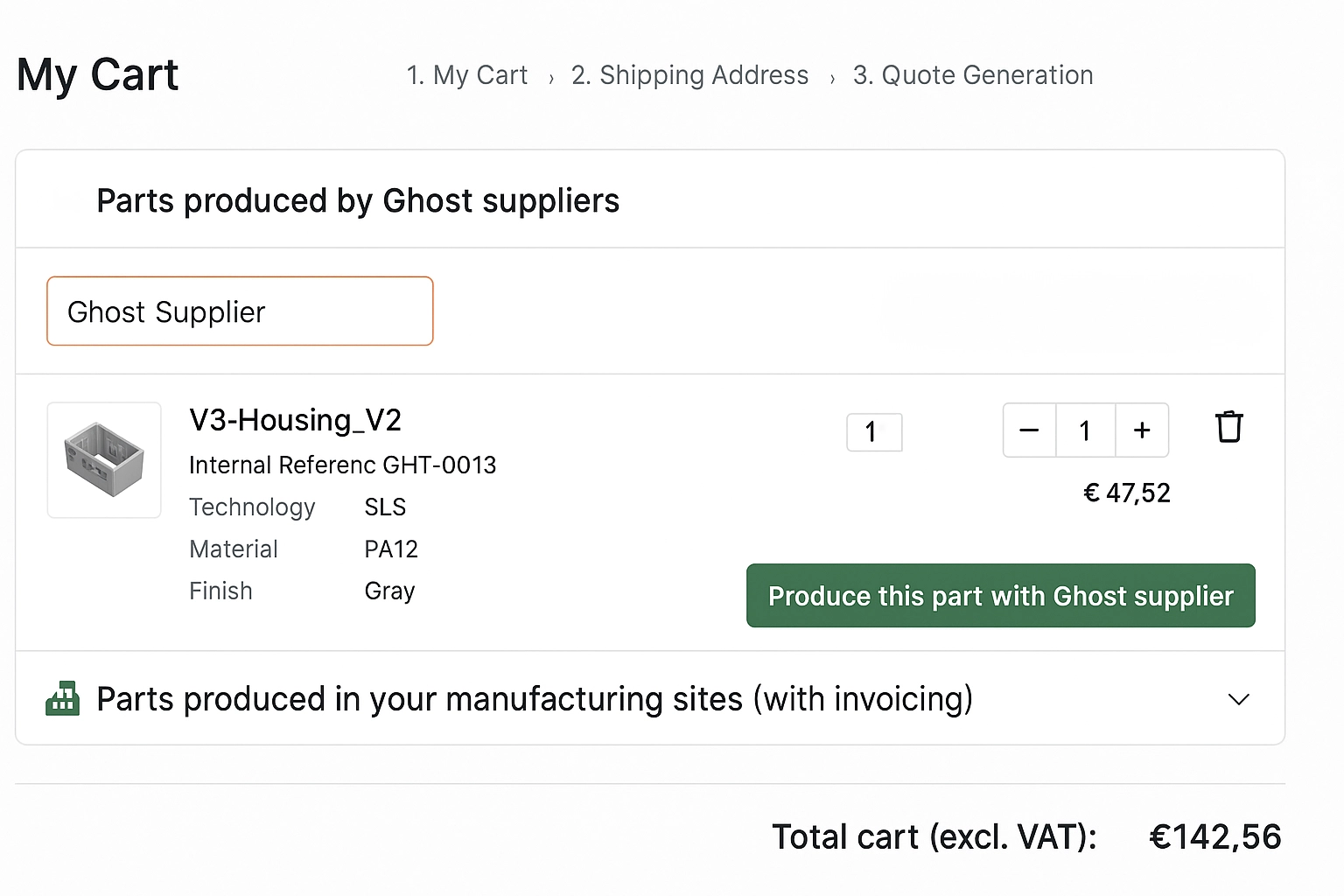1344x896 pixels.
Task: Click the part price € 47,52
Action: (x=1126, y=493)
